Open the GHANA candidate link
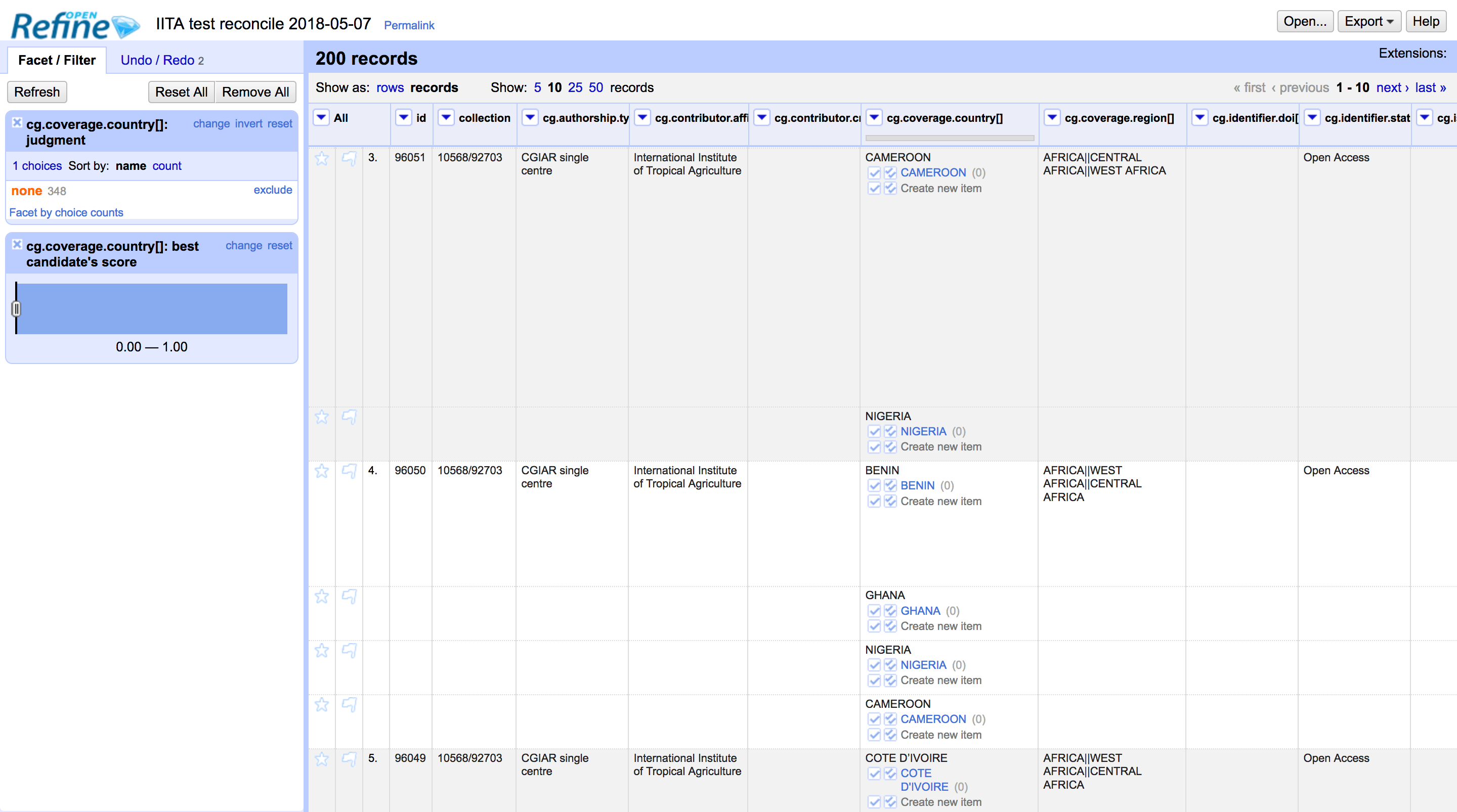Screen dimensions: 1457x812 920,611
